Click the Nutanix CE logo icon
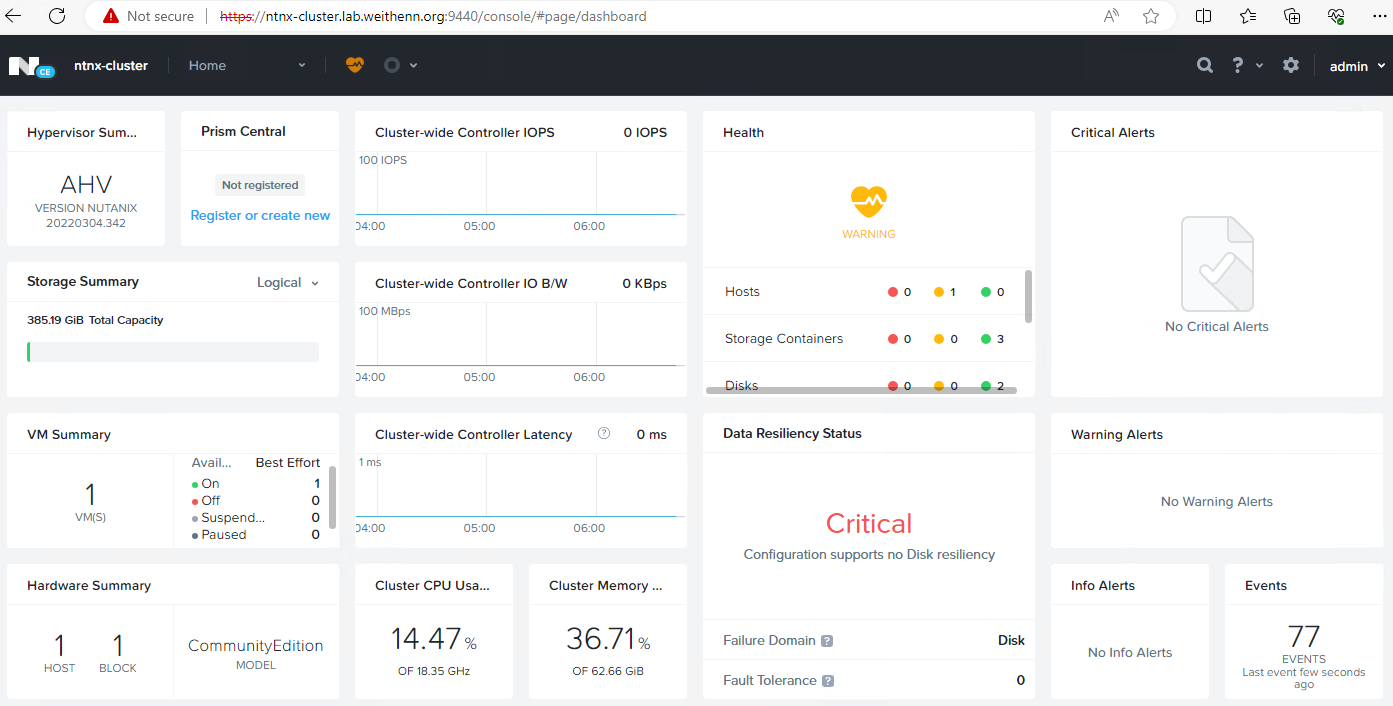This screenshot has height=706, width=1393. (x=31, y=66)
